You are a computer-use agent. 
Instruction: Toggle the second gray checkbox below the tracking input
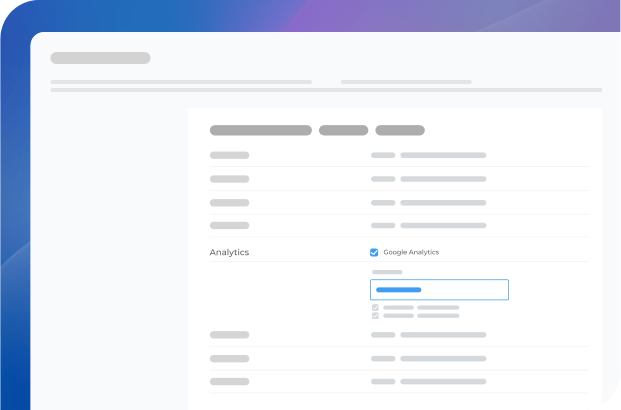(x=375, y=315)
